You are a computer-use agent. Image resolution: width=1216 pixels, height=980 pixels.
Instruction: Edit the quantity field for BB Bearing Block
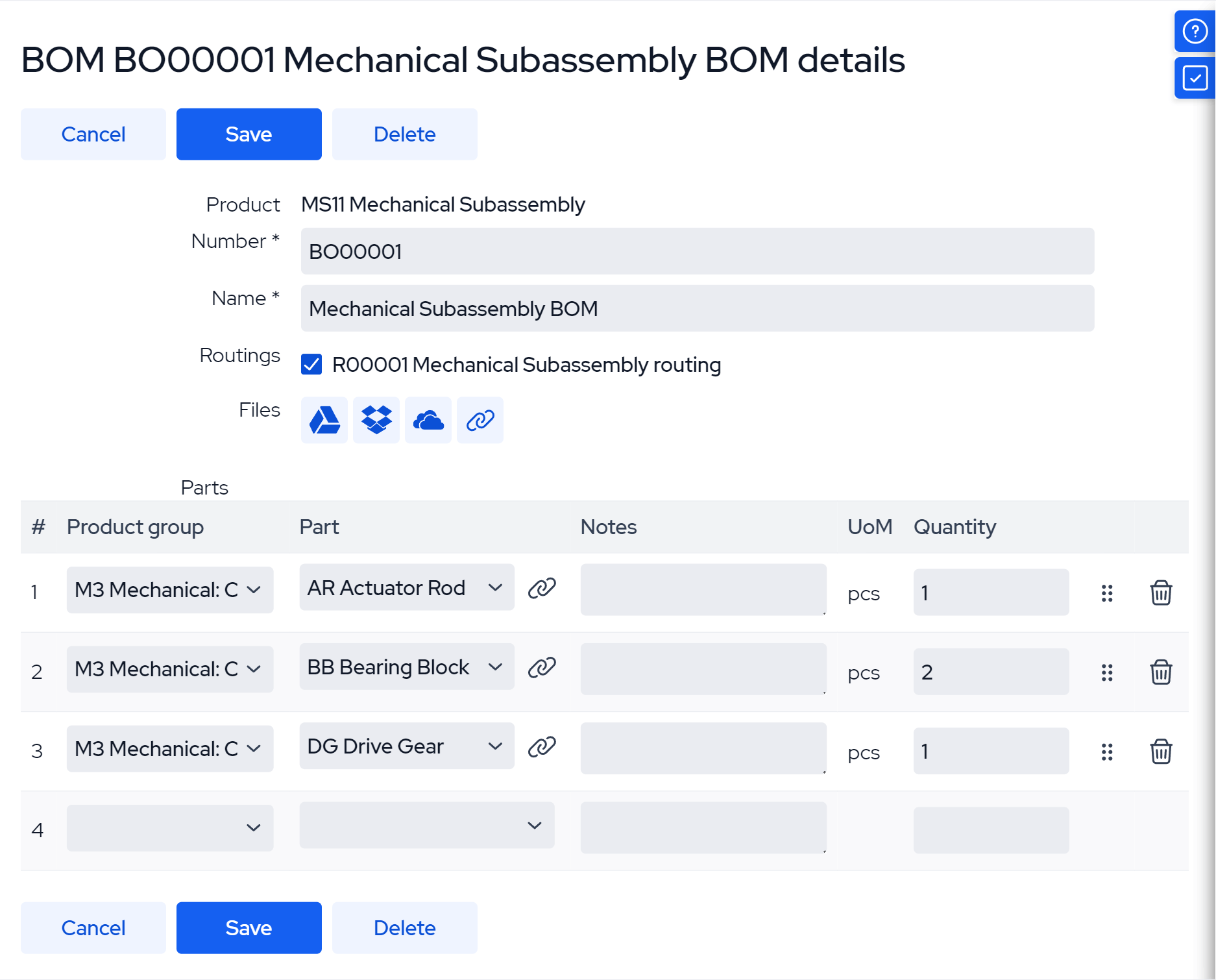tap(990, 672)
